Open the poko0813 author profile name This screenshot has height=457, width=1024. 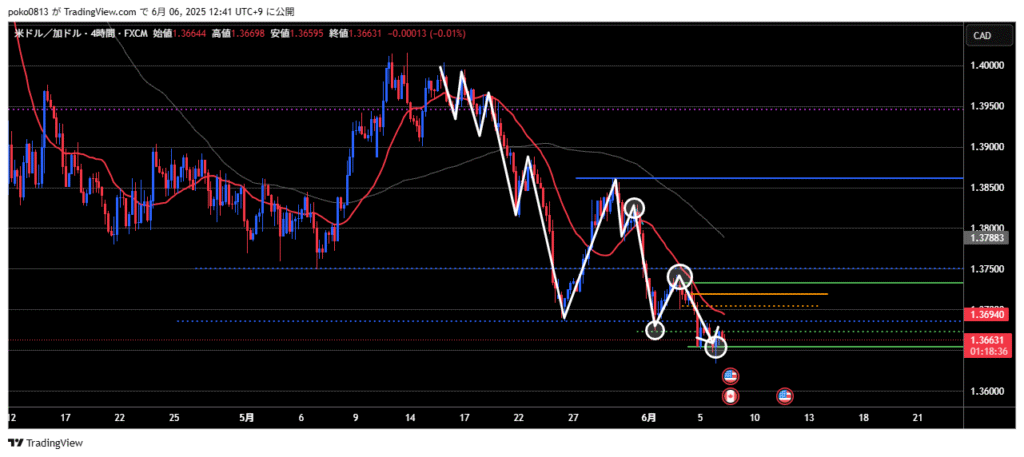click(30, 10)
